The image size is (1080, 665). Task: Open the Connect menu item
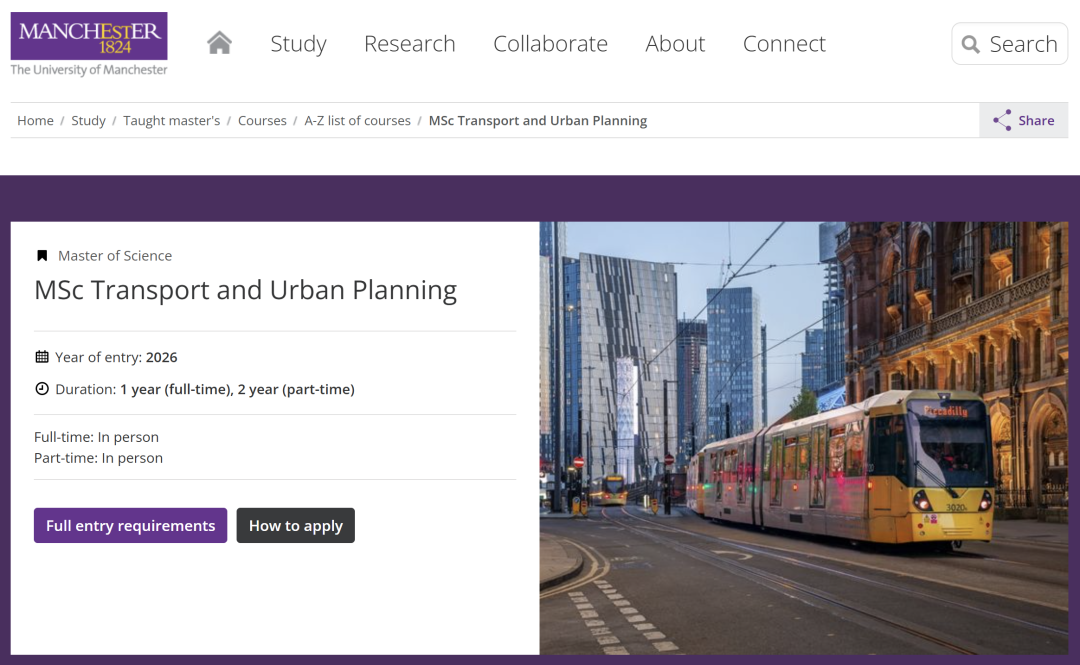784,44
